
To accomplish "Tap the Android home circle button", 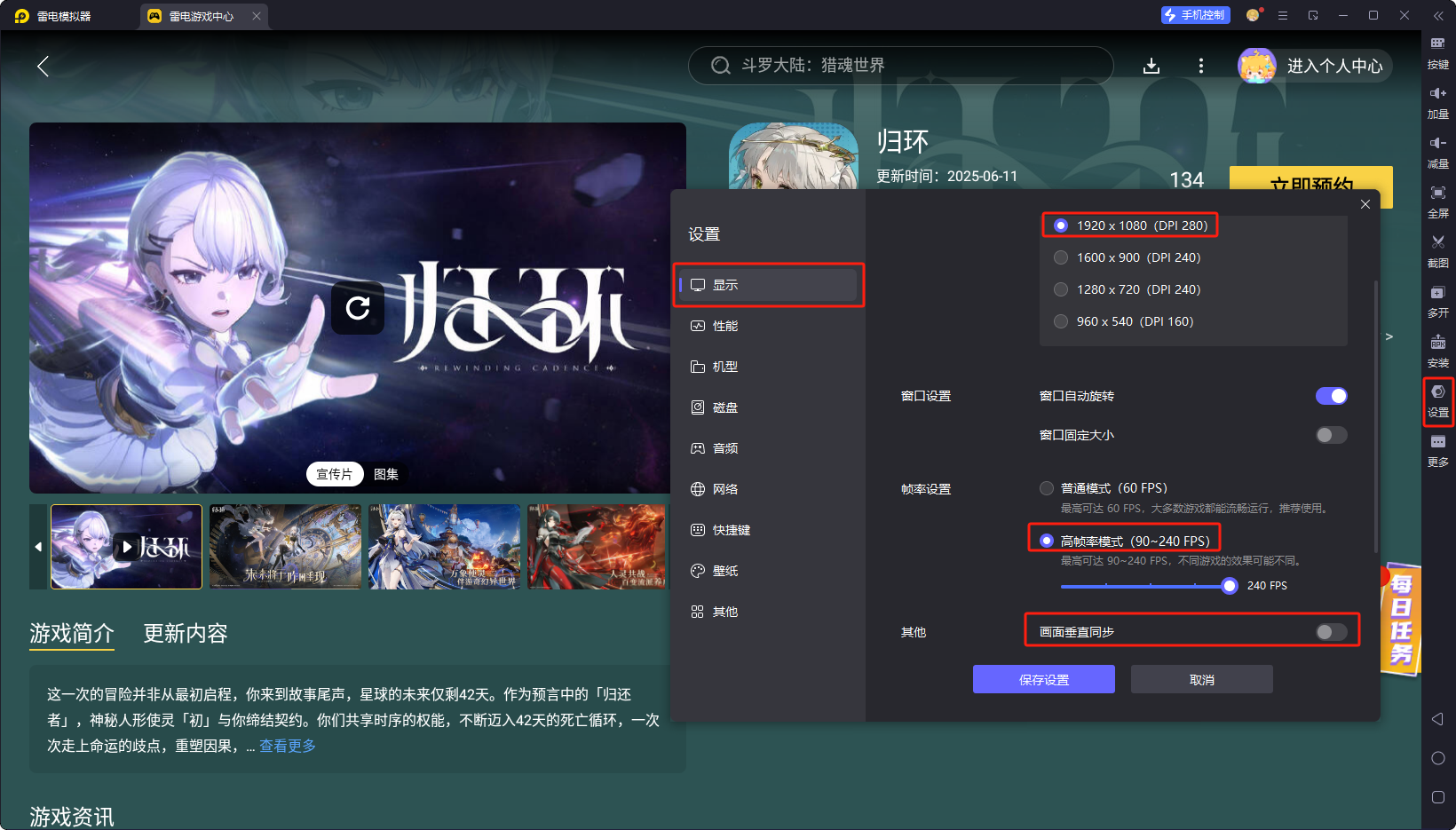I will (1437, 758).
